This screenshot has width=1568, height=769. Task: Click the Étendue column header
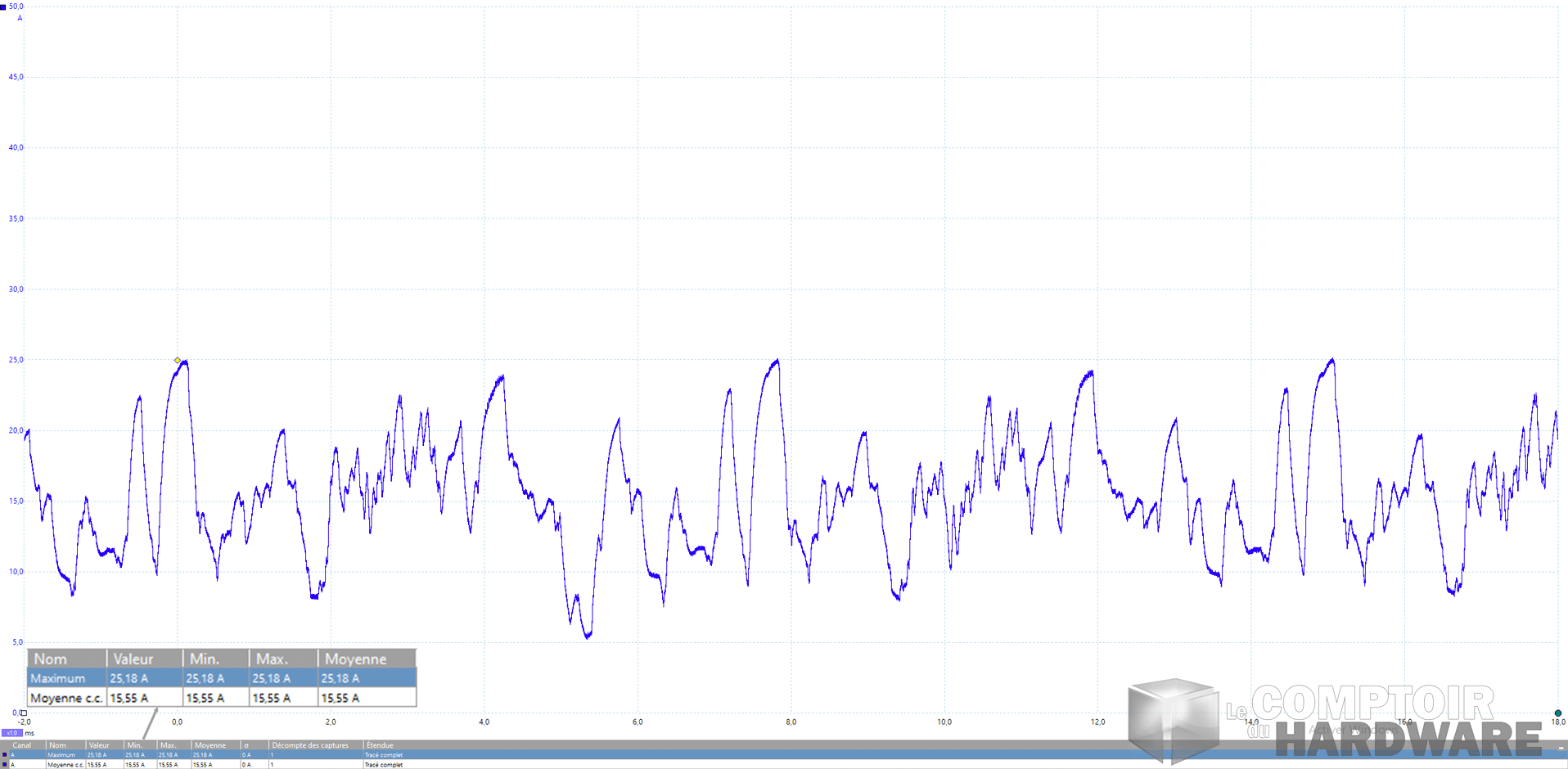(x=380, y=745)
